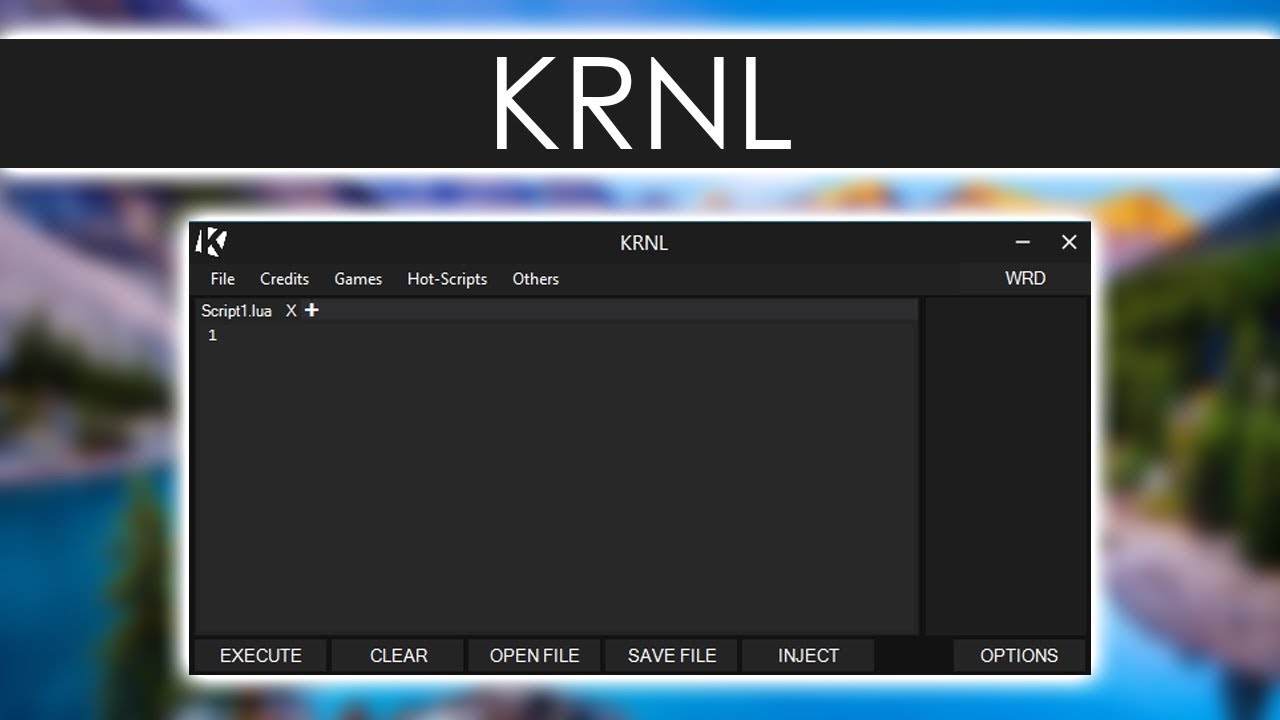Click the SAVE FILE button
Screen dimensions: 1280x720
pos(671,656)
